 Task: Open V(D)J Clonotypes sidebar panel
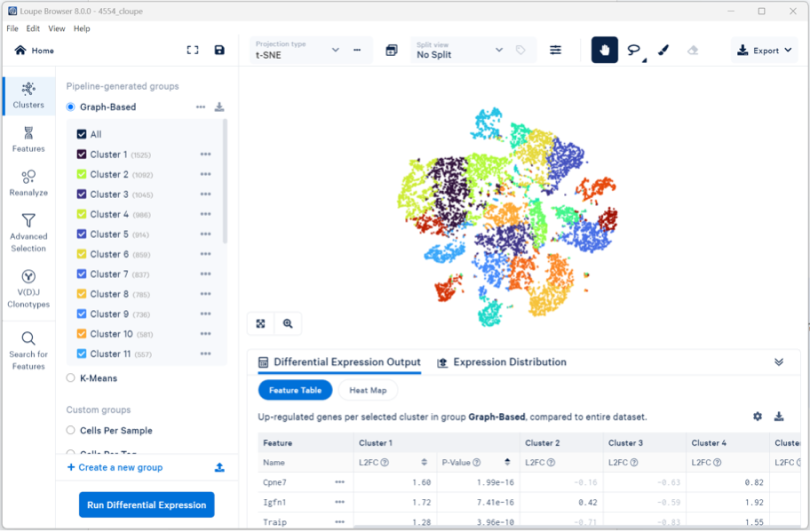28,287
